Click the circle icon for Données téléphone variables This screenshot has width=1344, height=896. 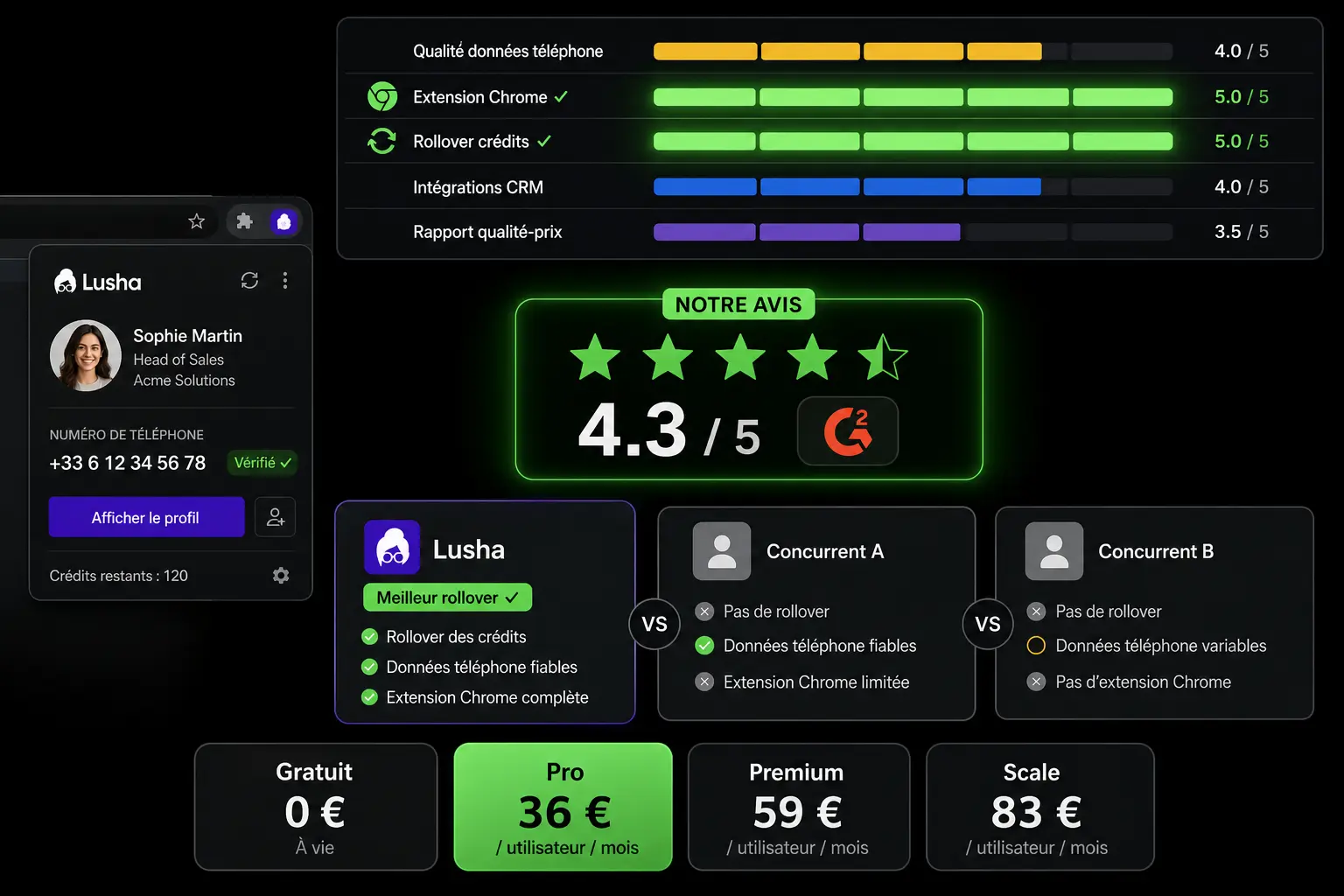coord(1036,646)
